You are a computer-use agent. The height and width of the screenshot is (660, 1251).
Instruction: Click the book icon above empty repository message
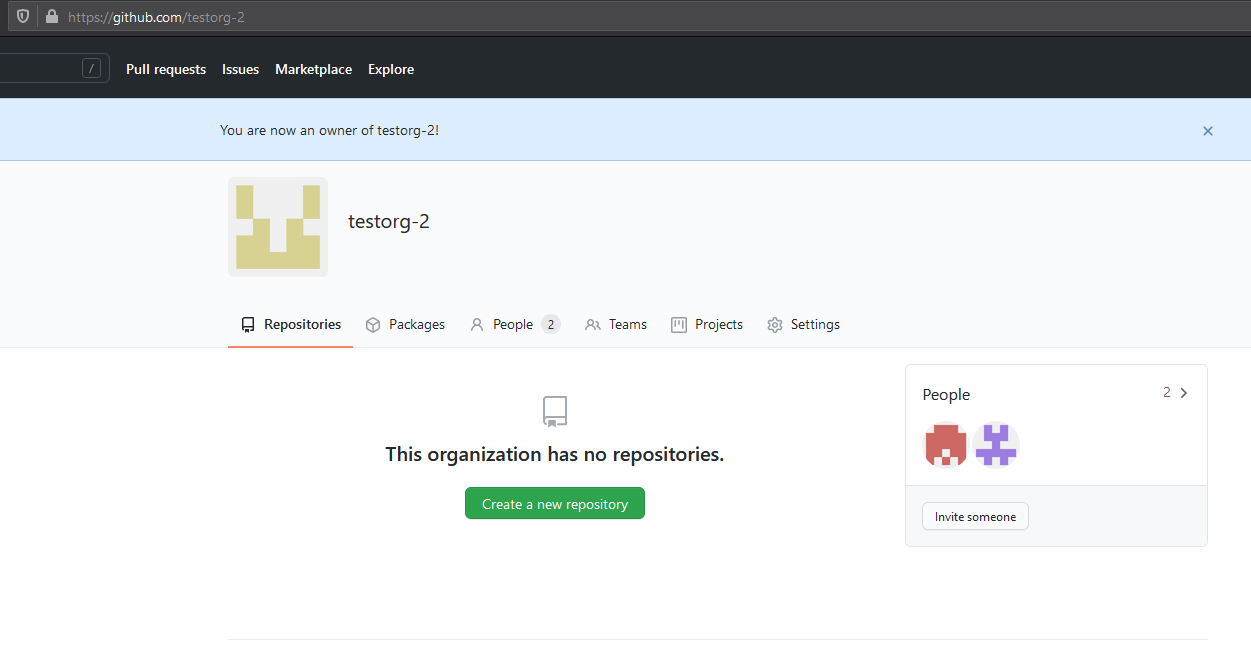click(x=555, y=412)
